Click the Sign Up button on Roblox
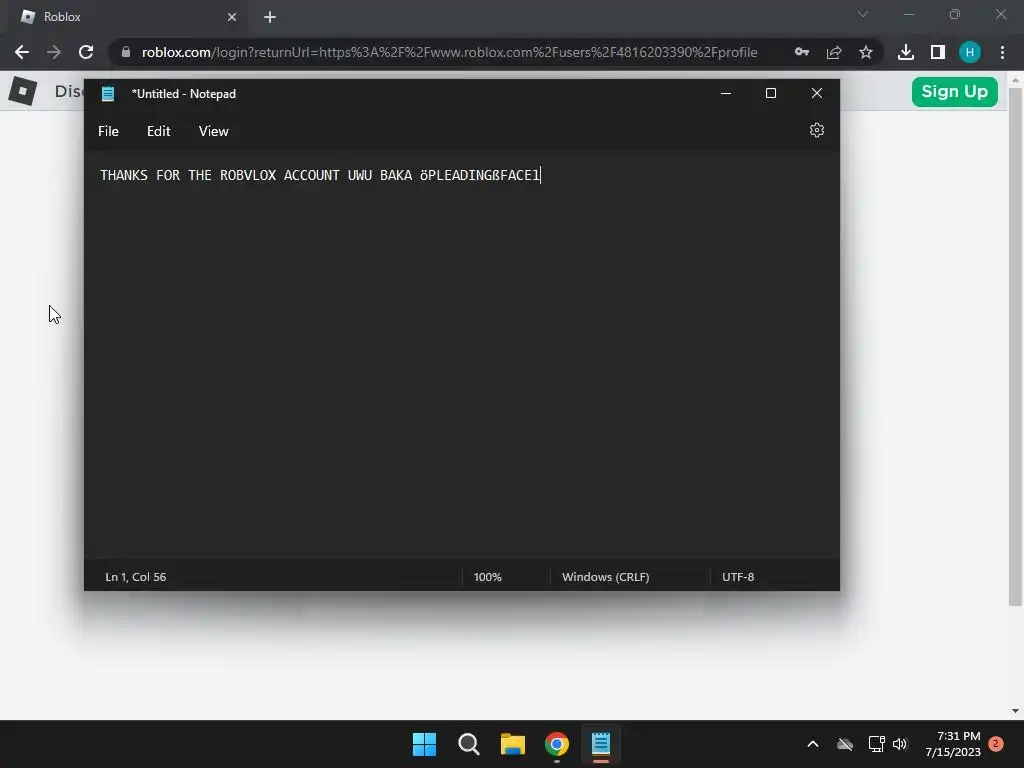This screenshot has width=1024, height=768. [x=954, y=91]
